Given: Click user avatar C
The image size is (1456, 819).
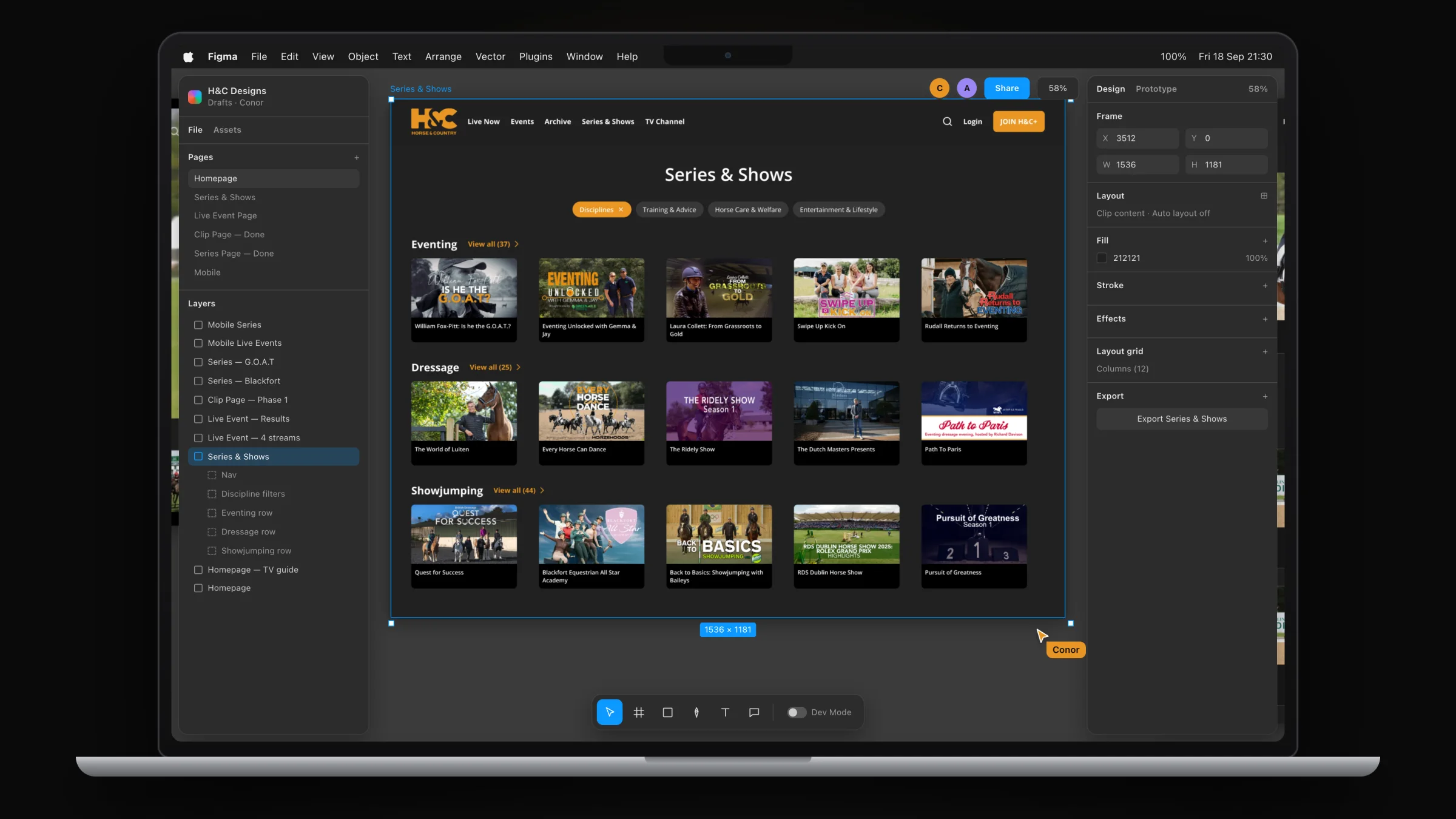Looking at the screenshot, I should coord(939,88).
